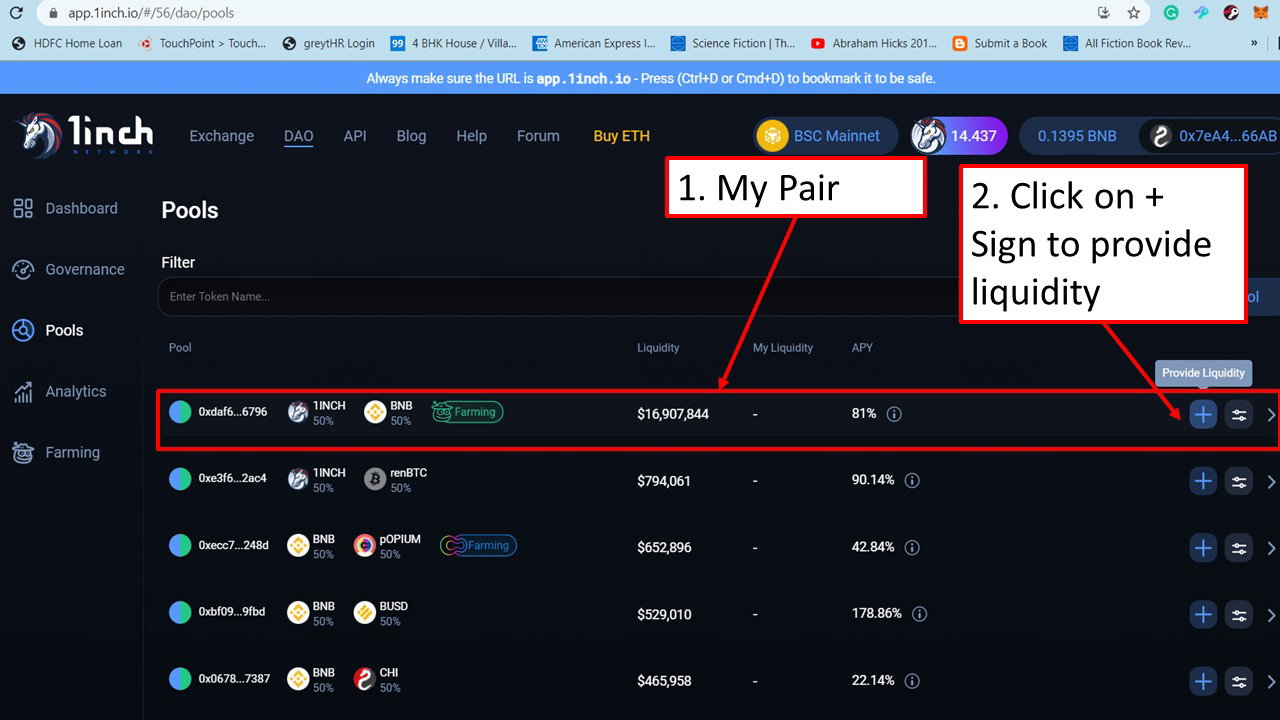Open the Exchange nav item
The image size is (1280, 720).
[x=222, y=136]
